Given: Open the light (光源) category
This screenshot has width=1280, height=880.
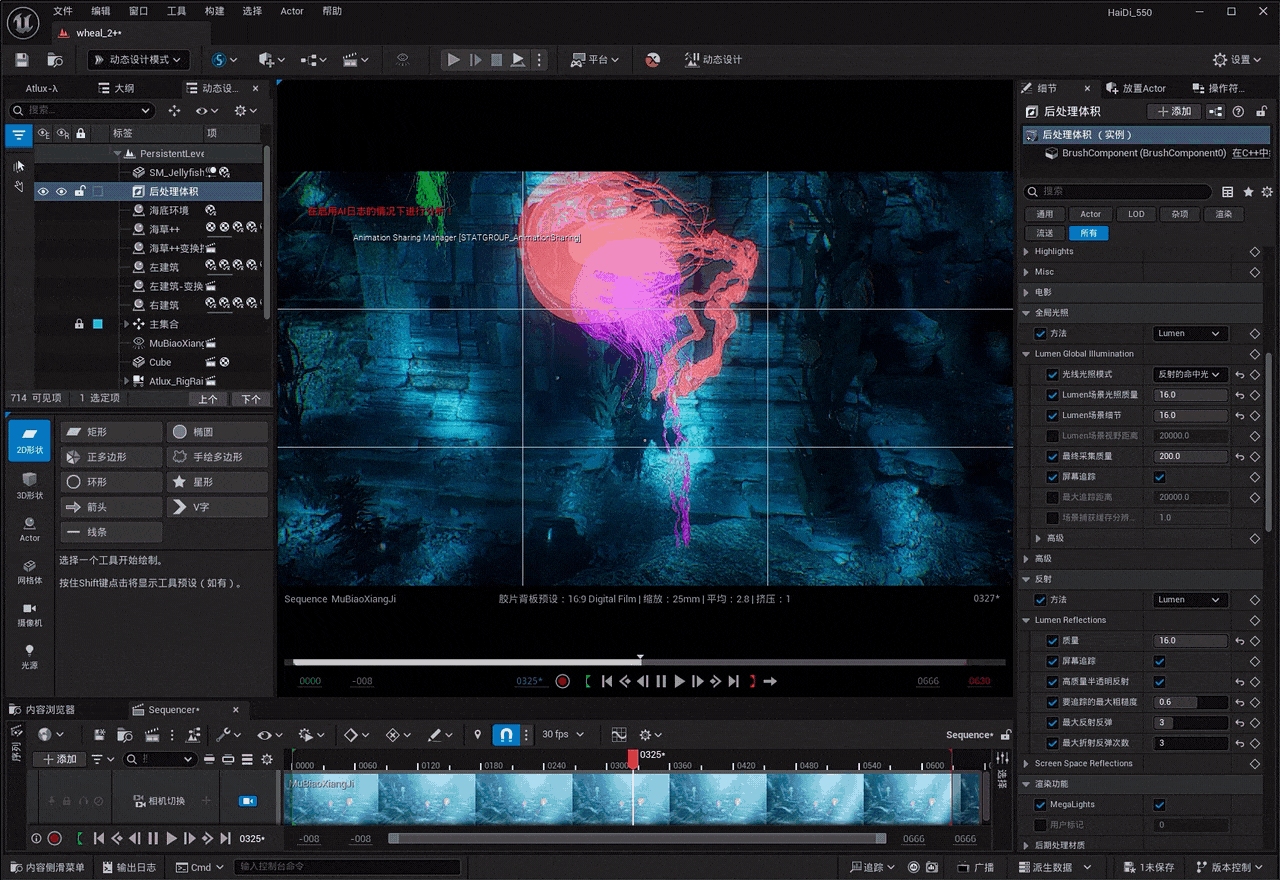Looking at the screenshot, I should pos(30,656).
